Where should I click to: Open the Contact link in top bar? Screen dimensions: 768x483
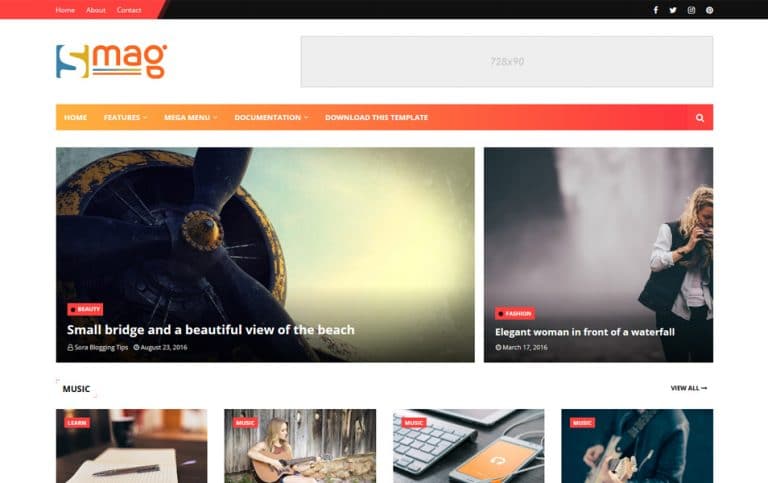point(129,10)
